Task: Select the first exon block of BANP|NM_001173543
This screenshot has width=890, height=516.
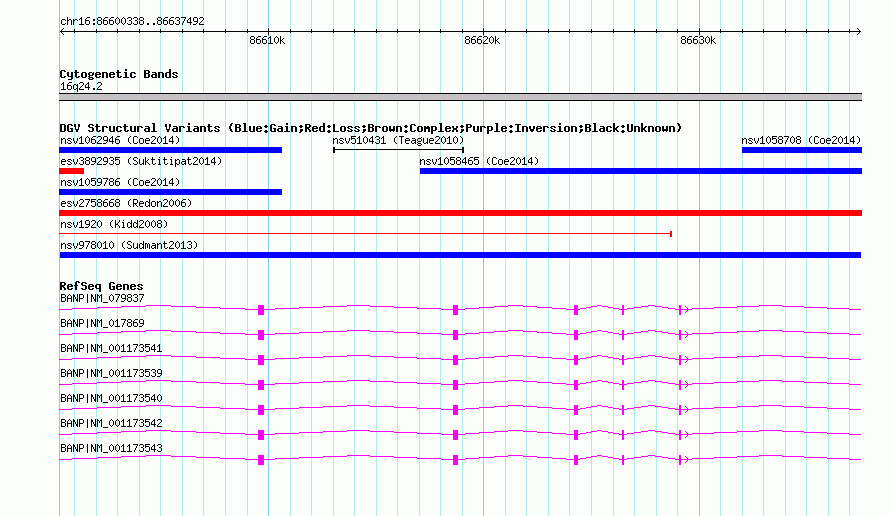Action: point(261,459)
